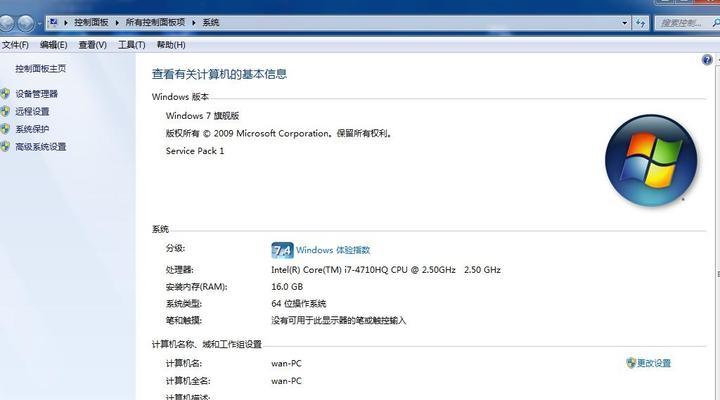The image size is (720, 400).
Task: Open the address bar history dropdown arrow
Action: [x=624, y=23]
